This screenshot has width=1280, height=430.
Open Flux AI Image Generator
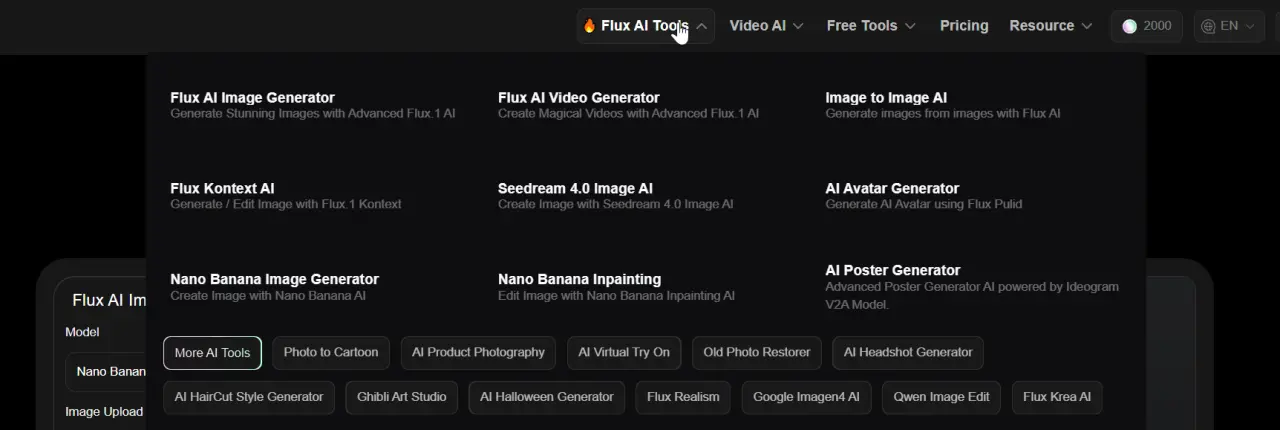click(x=252, y=98)
